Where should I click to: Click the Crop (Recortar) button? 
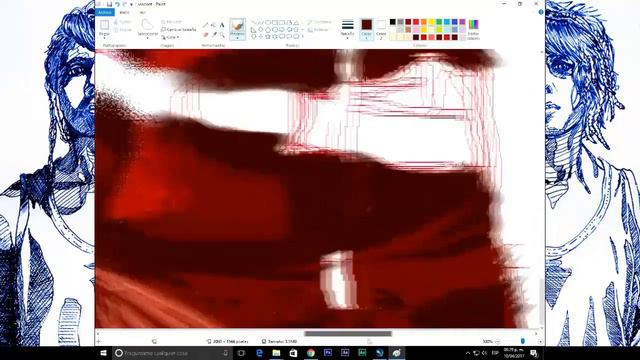(172, 22)
